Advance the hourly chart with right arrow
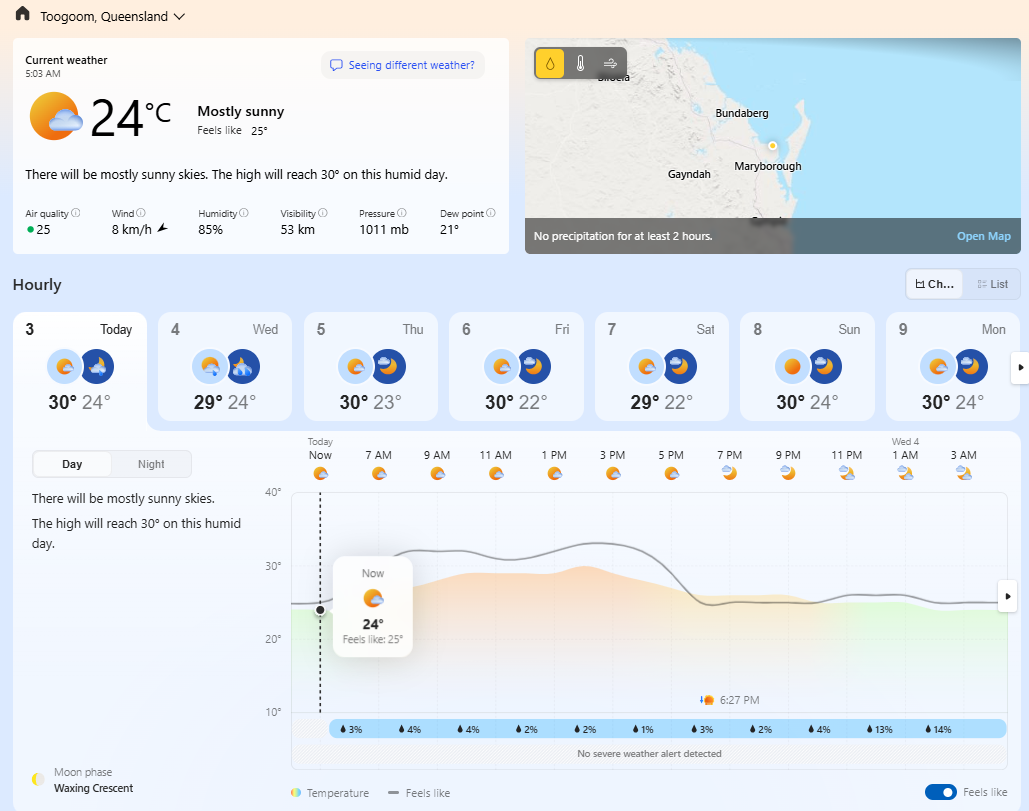This screenshot has height=811, width=1029. pyautogui.click(x=1008, y=596)
